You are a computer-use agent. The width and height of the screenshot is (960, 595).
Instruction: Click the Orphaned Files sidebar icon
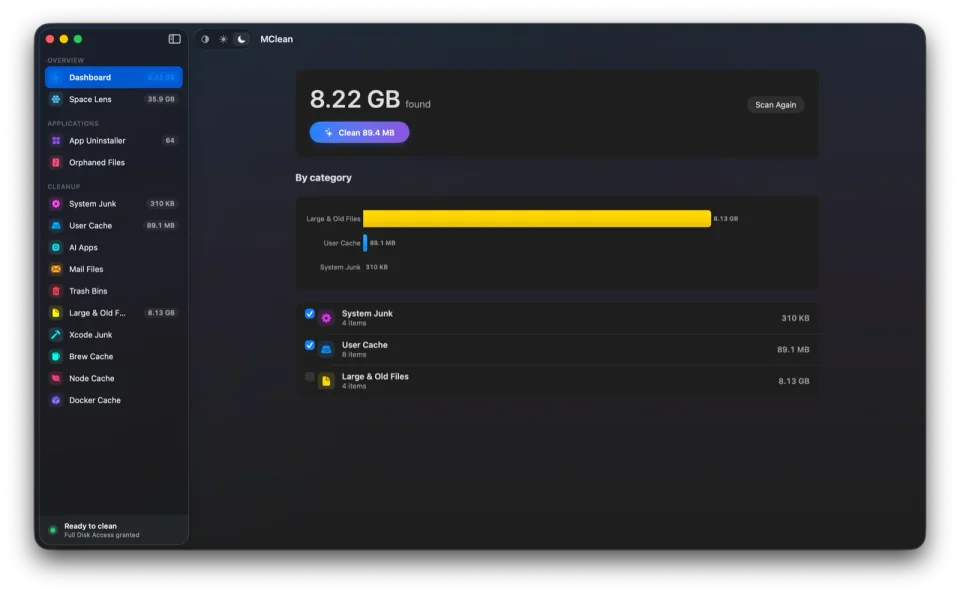click(x=56, y=162)
